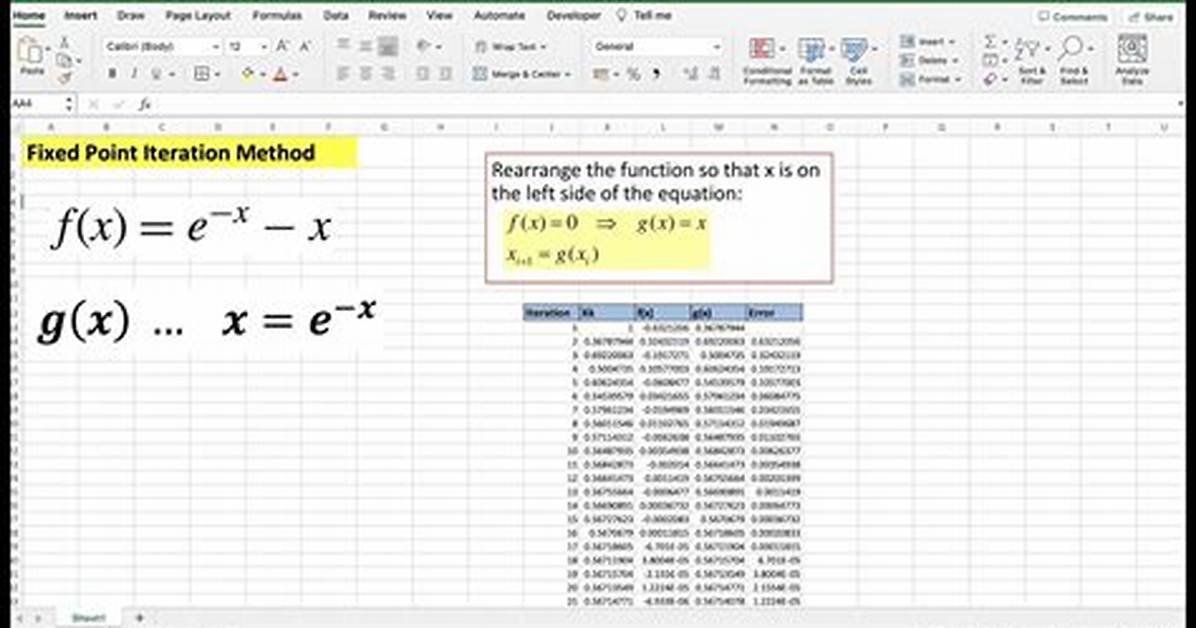
Task: Open font color dropdown arrow
Action: click(295, 75)
